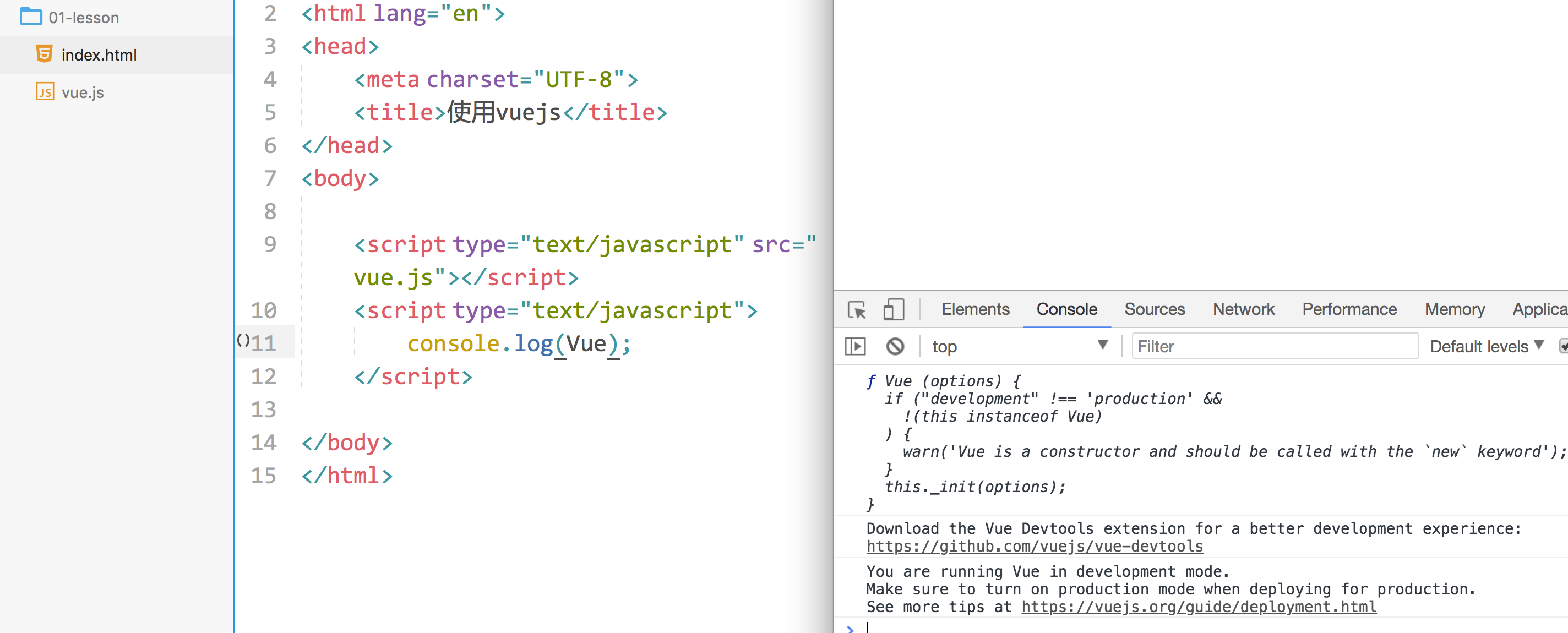The width and height of the screenshot is (1568, 633).
Task: Click the 01-lesson folder icon
Action: pos(30,17)
